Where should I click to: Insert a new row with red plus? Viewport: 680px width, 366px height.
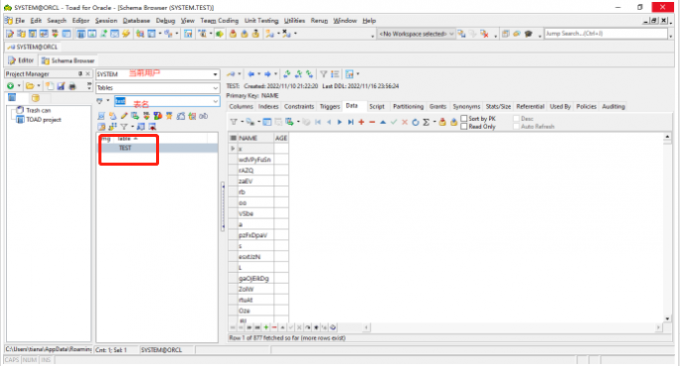coord(361,122)
